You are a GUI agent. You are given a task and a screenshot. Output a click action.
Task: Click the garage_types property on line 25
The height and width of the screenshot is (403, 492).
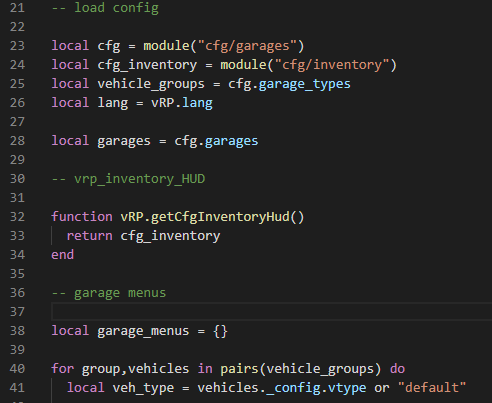305,84
